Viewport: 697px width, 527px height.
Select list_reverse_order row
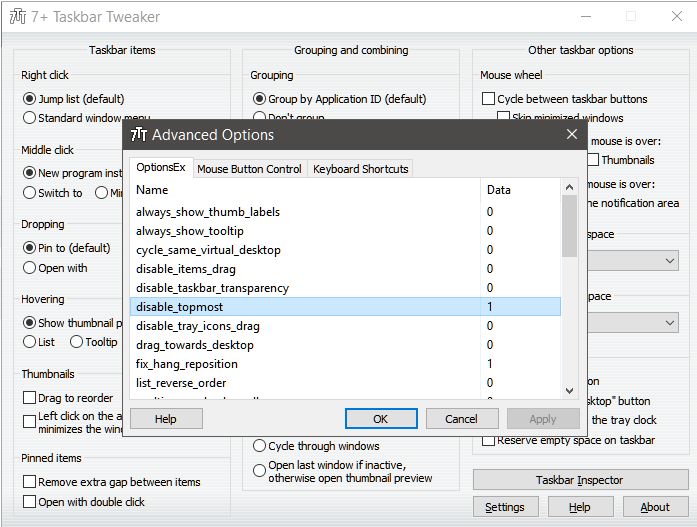345,383
